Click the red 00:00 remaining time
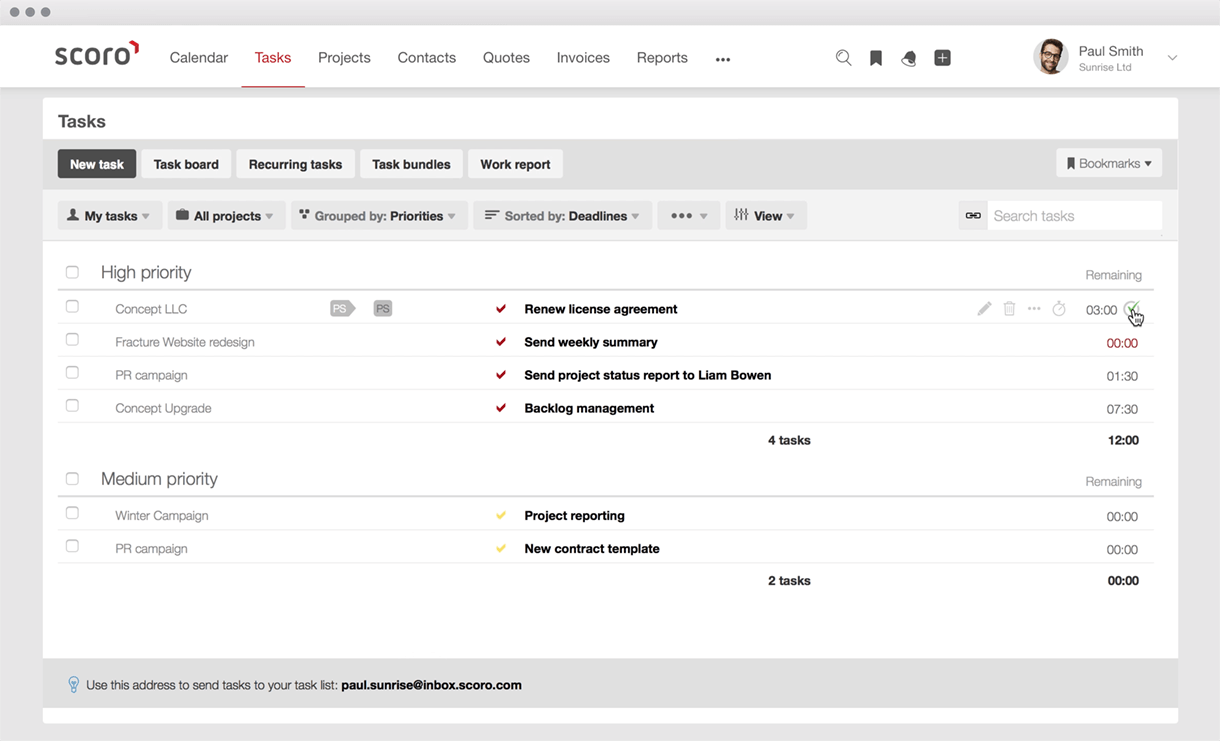Screen dimensions: 1220x741 pyautogui.click(x=1122, y=343)
